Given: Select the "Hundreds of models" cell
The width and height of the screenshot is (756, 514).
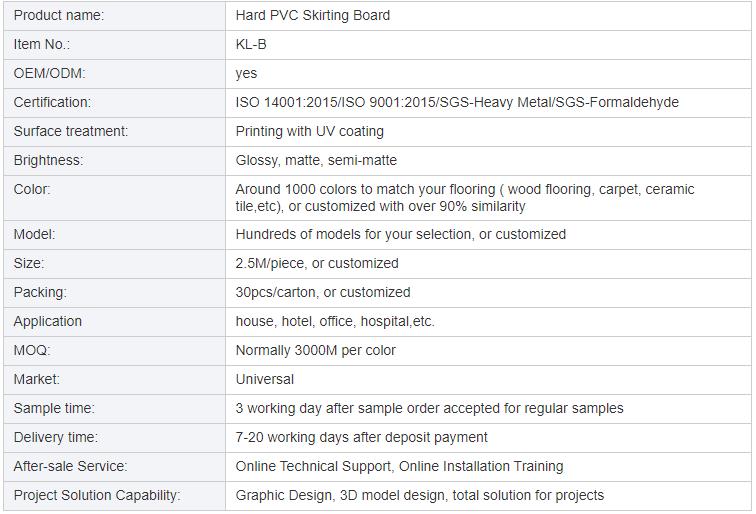Looking at the screenshot, I should click(400, 235).
